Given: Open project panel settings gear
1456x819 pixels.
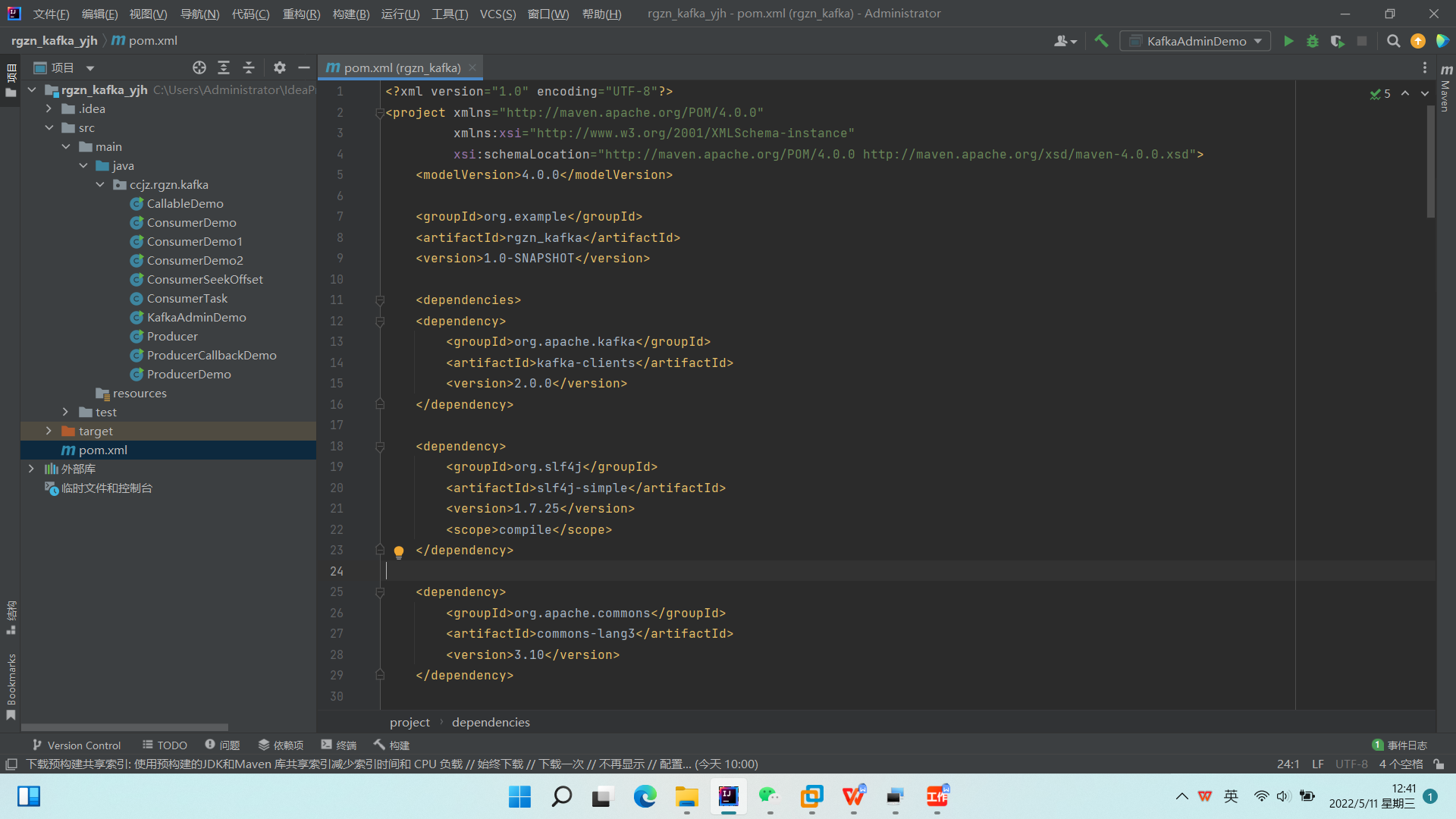Looking at the screenshot, I should pyautogui.click(x=280, y=67).
